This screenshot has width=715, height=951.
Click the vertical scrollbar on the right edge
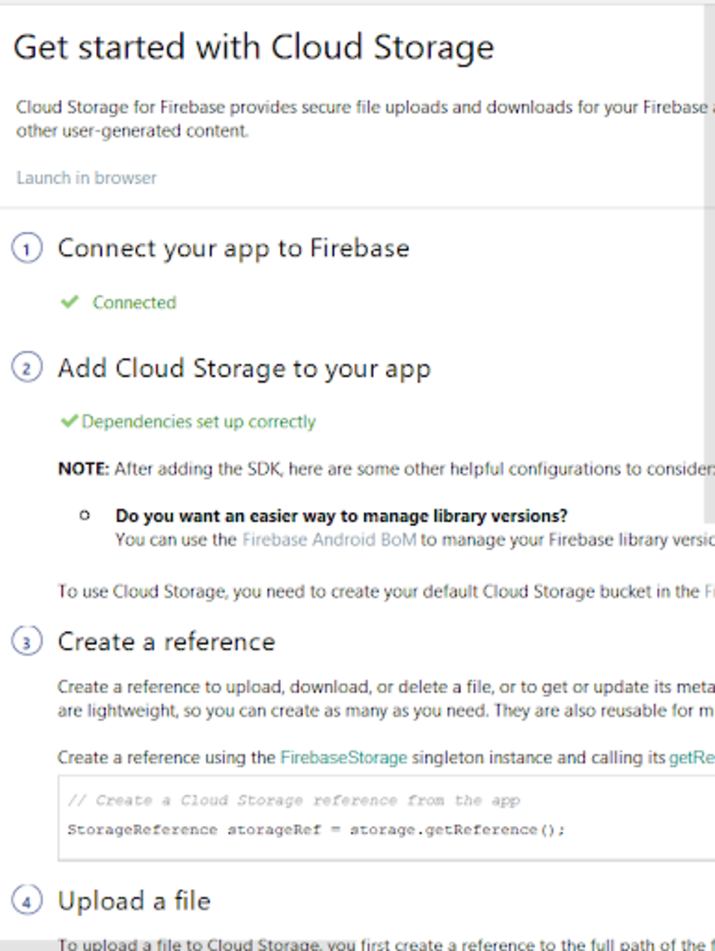710,250
